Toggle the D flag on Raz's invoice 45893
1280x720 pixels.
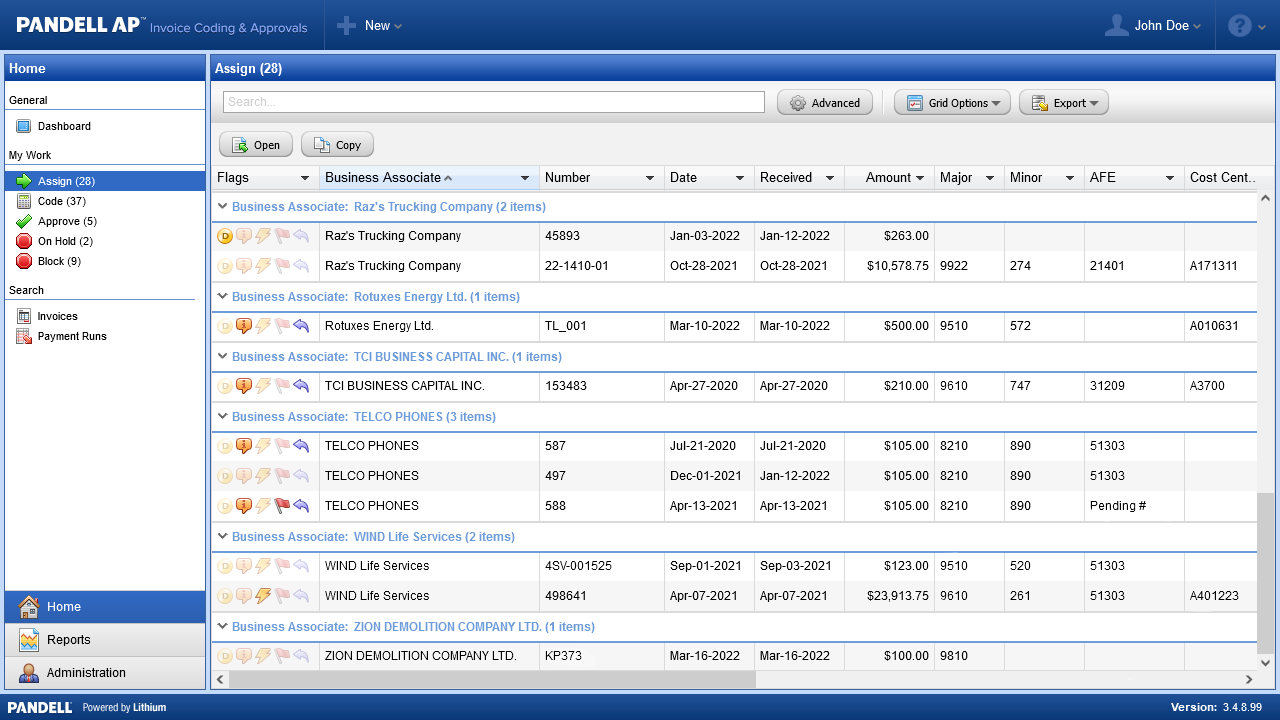point(225,236)
